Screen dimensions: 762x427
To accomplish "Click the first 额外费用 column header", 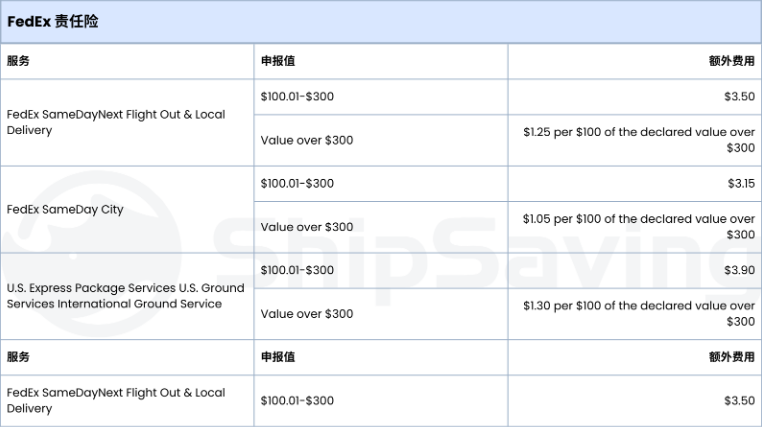I will 732,61.
